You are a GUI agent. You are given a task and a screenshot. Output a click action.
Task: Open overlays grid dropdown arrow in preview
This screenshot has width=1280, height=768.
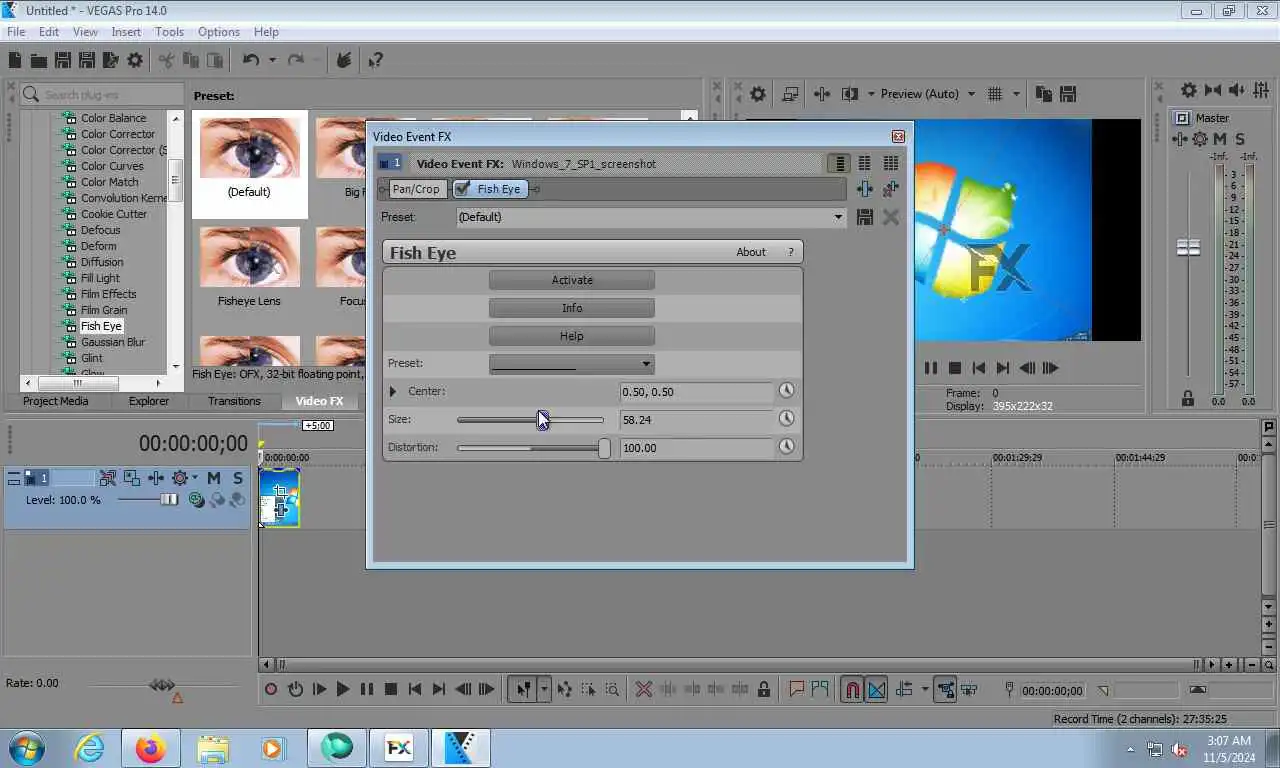coord(1016,94)
